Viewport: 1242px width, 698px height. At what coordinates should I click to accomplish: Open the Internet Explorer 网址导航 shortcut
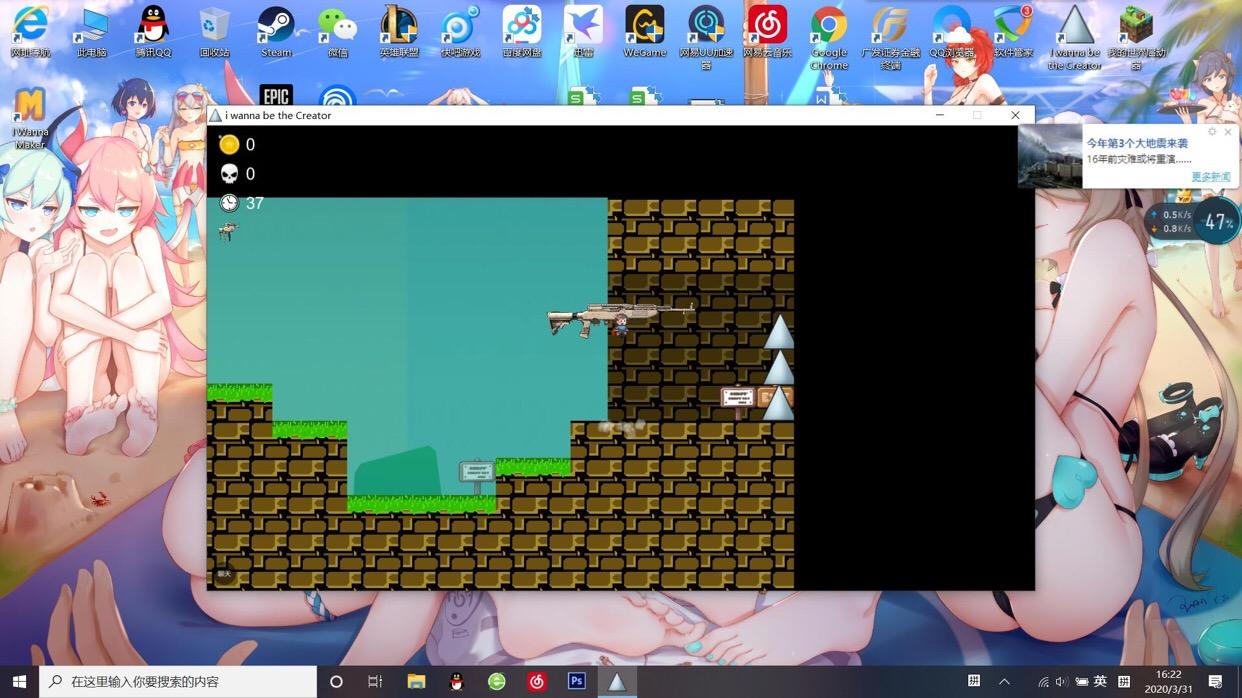pos(30,31)
